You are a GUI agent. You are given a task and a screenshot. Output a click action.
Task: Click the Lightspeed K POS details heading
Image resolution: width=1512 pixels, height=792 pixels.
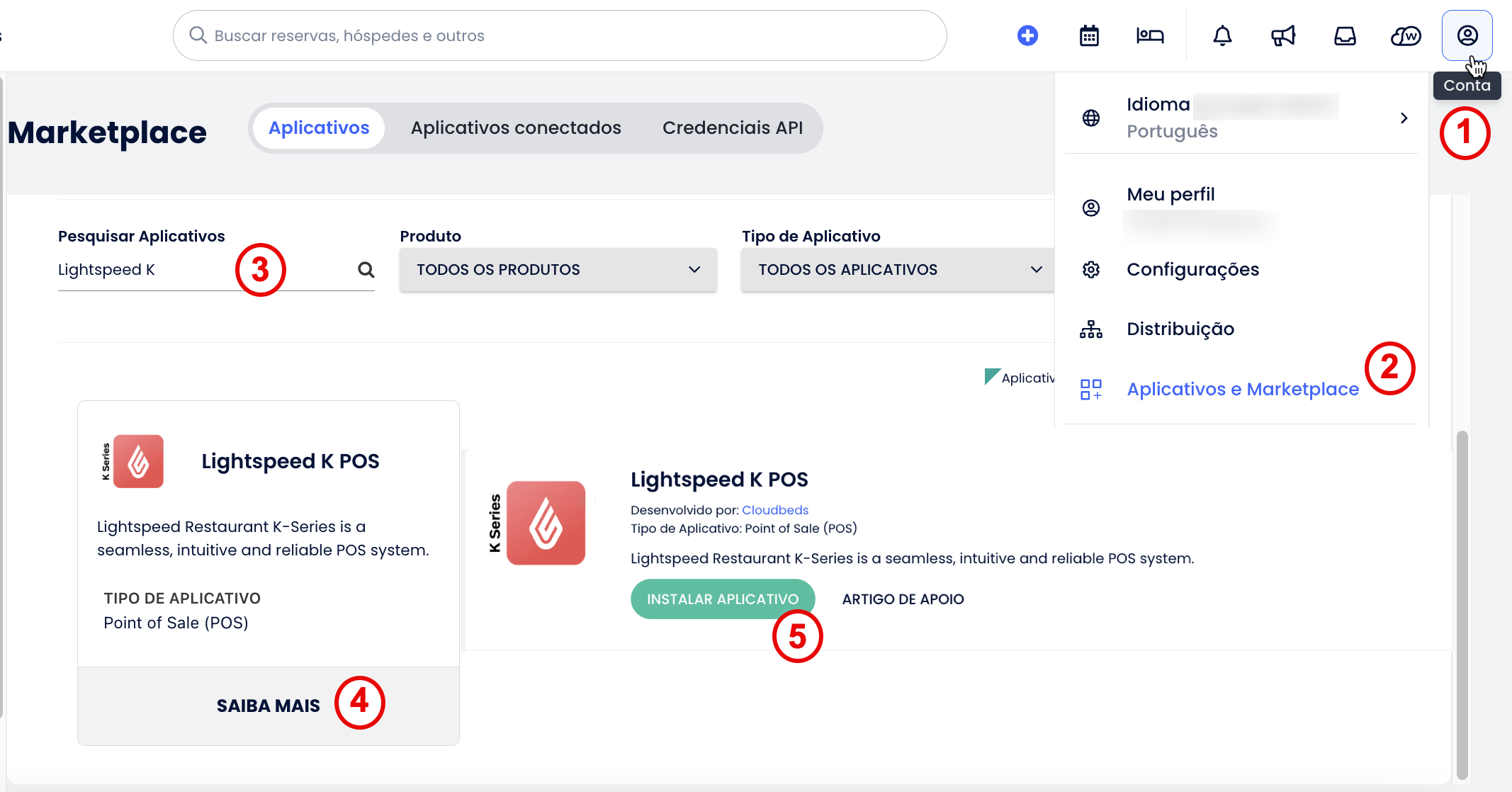(719, 480)
